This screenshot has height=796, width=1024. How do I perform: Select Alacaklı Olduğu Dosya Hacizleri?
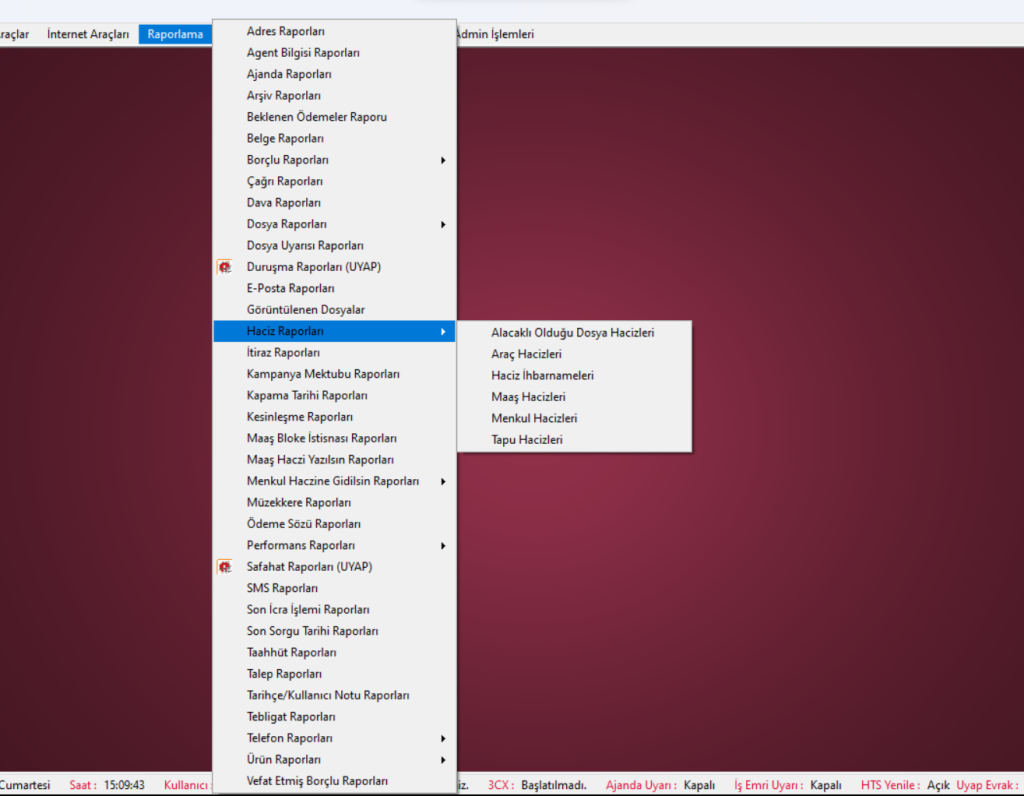click(572, 332)
